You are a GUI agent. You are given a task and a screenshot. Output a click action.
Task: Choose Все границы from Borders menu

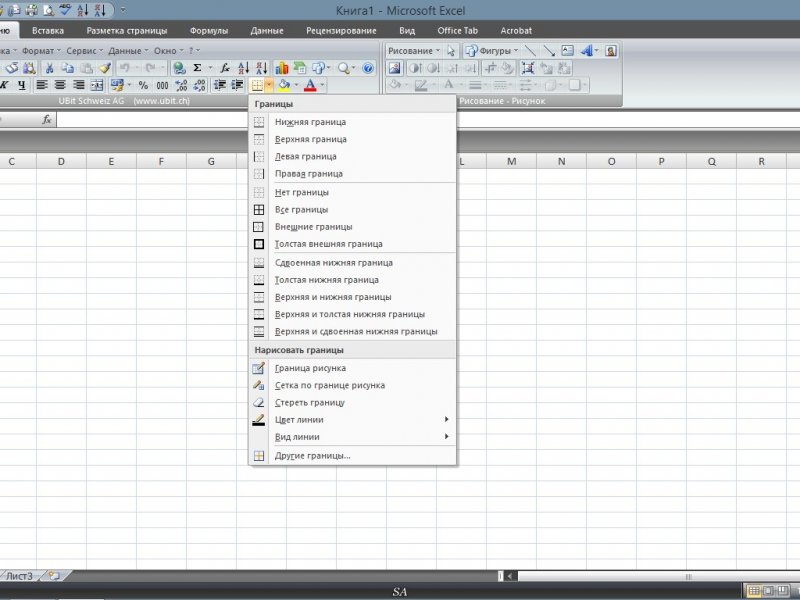[352, 210]
